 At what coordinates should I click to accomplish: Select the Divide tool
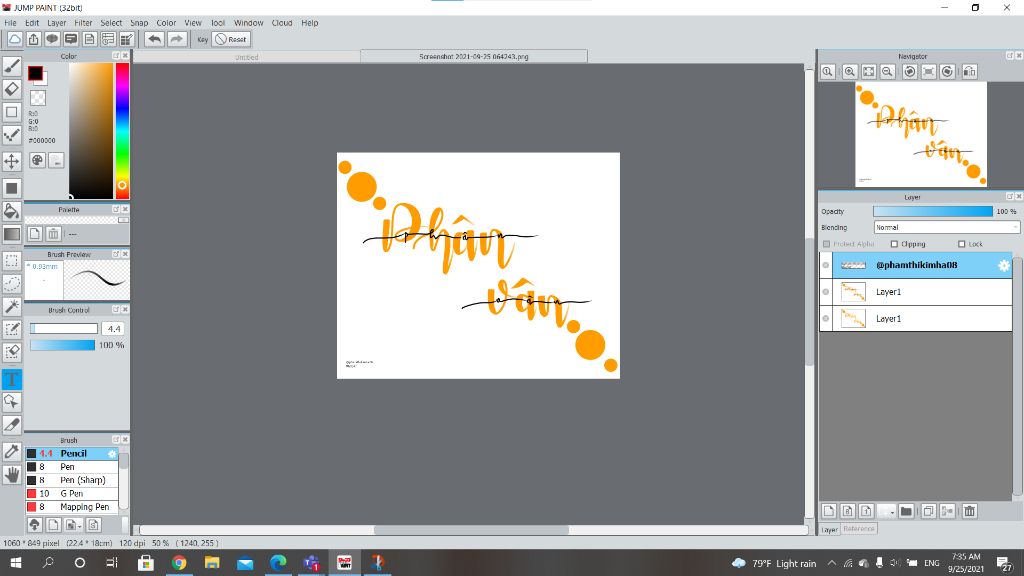[x=12, y=425]
